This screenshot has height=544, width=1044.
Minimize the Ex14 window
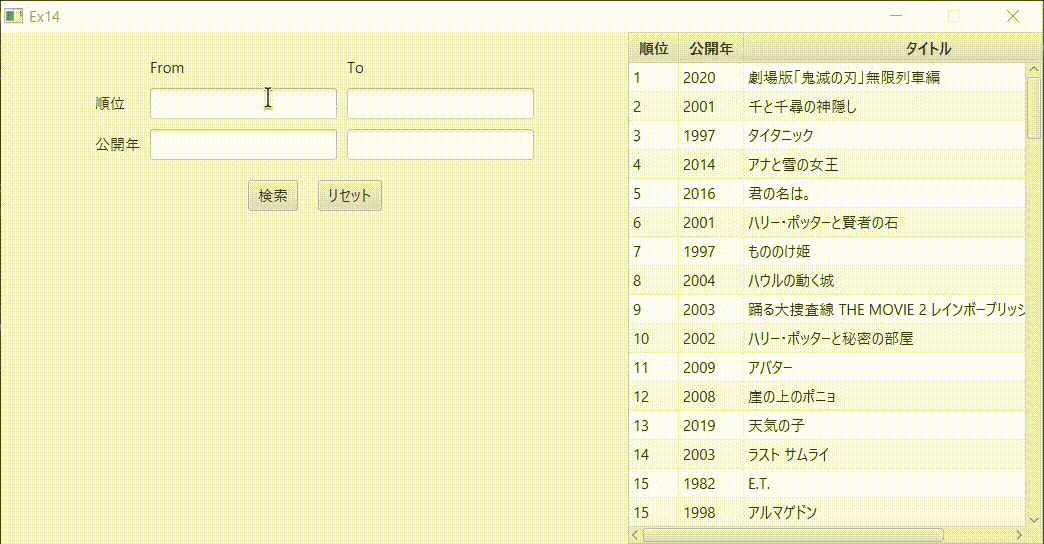click(x=896, y=16)
